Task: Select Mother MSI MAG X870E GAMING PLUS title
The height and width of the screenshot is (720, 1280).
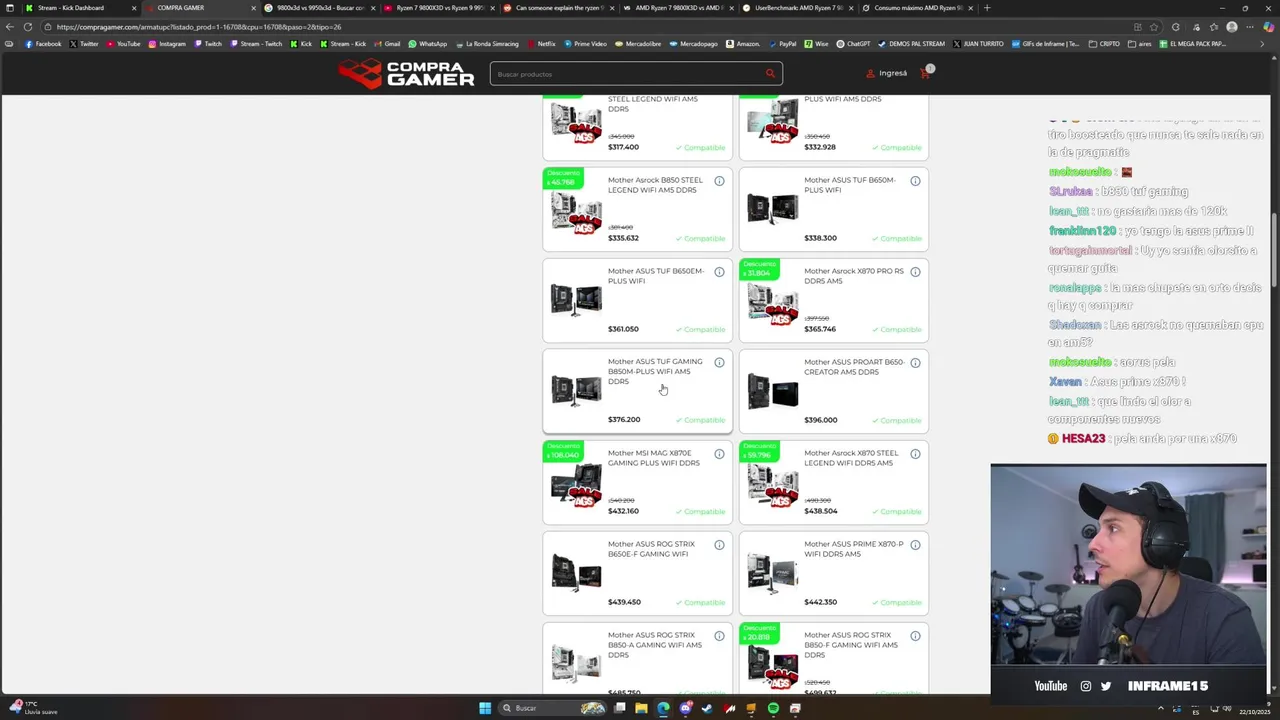Action: (x=654, y=458)
